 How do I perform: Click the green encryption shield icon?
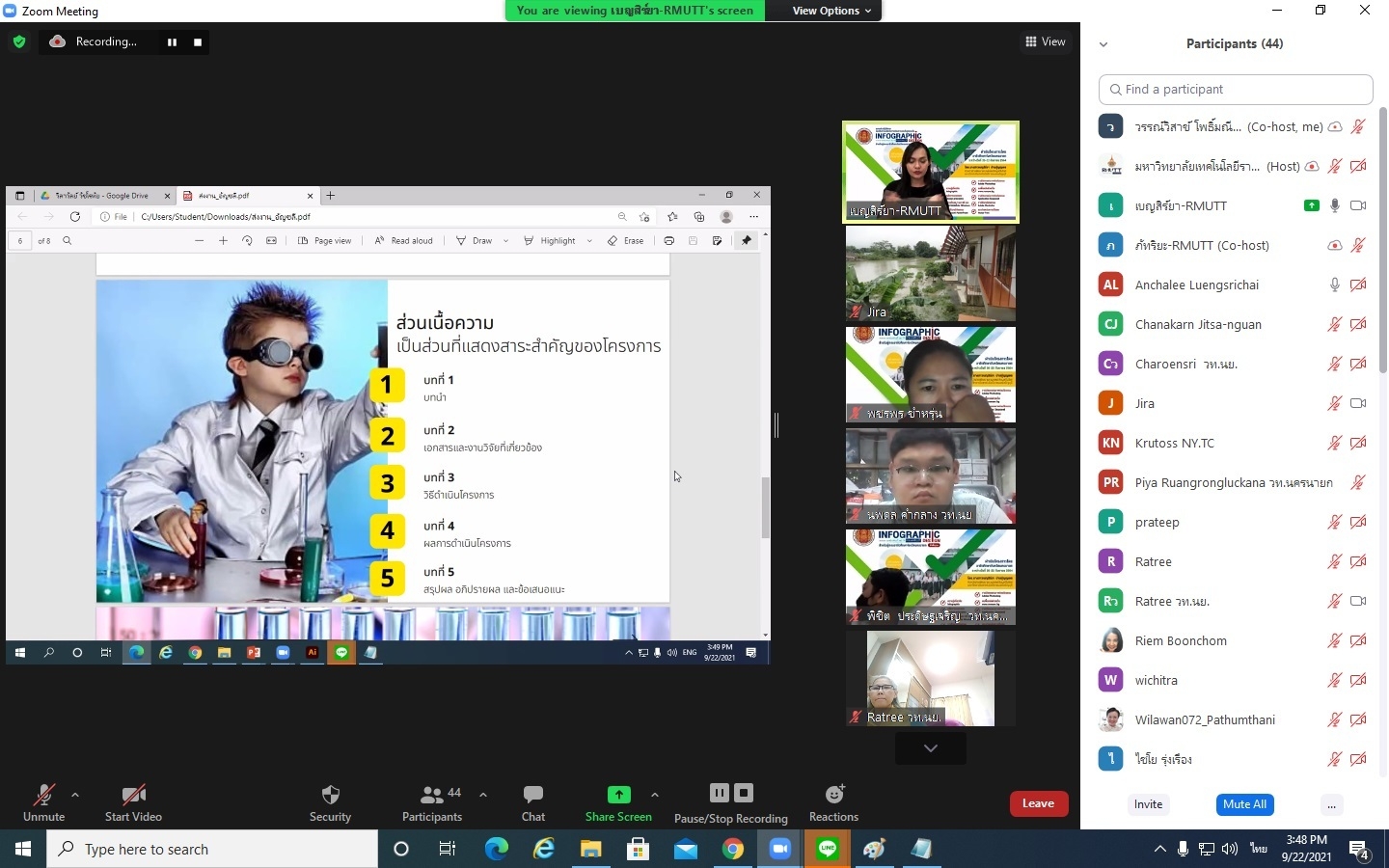pos(19,41)
